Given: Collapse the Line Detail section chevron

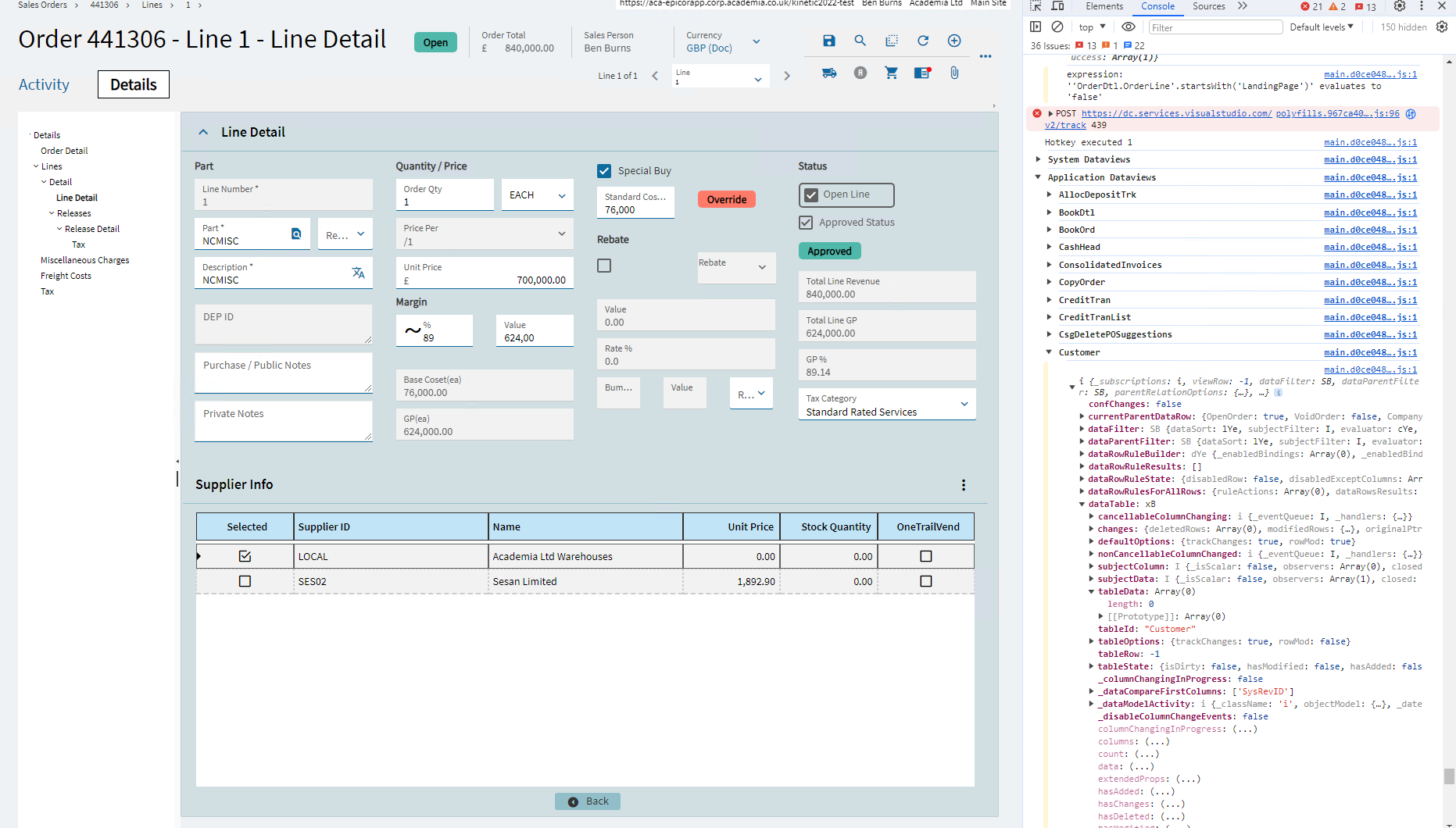Looking at the screenshot, I should tap(204, 131).
